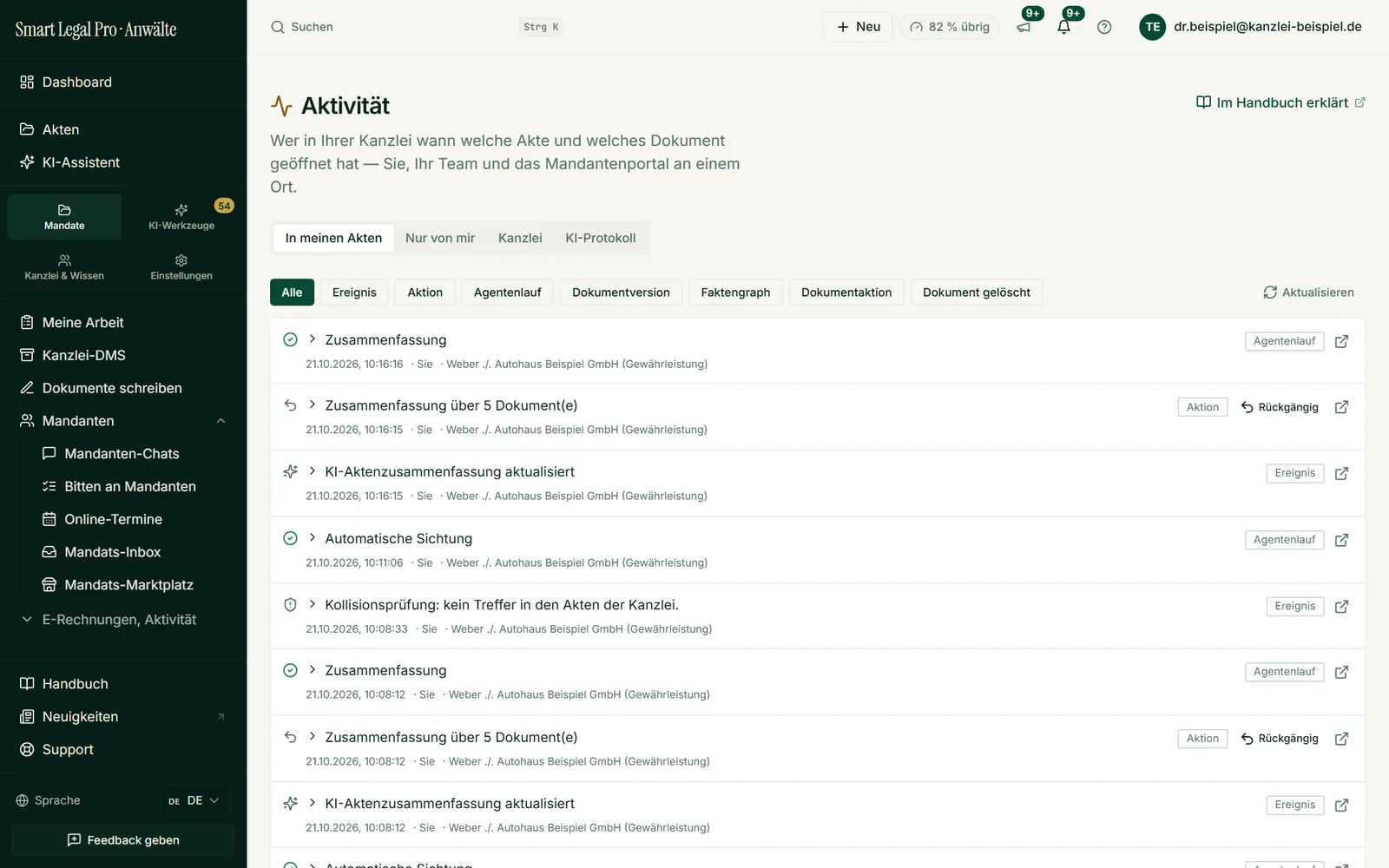Open Support
The width and height of the screenshot is (1389, 868).
pos(123,750)
